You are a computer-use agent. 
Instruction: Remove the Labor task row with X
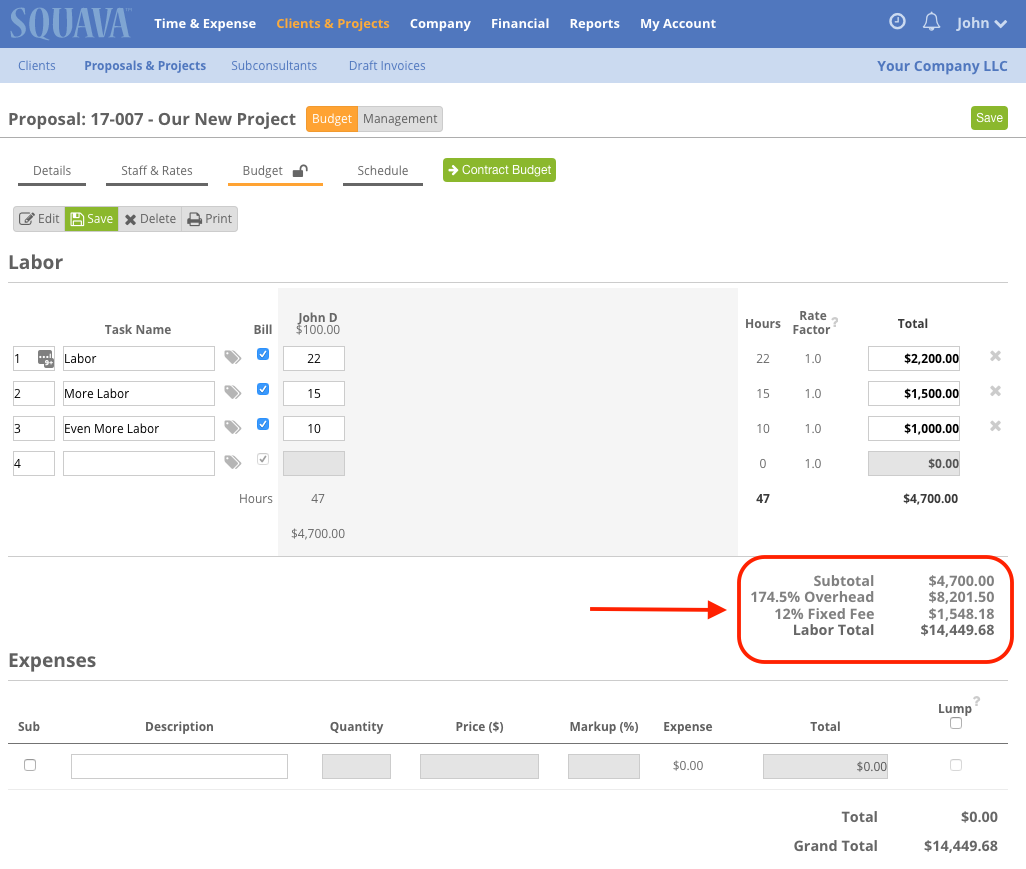(x=995, y=356)
